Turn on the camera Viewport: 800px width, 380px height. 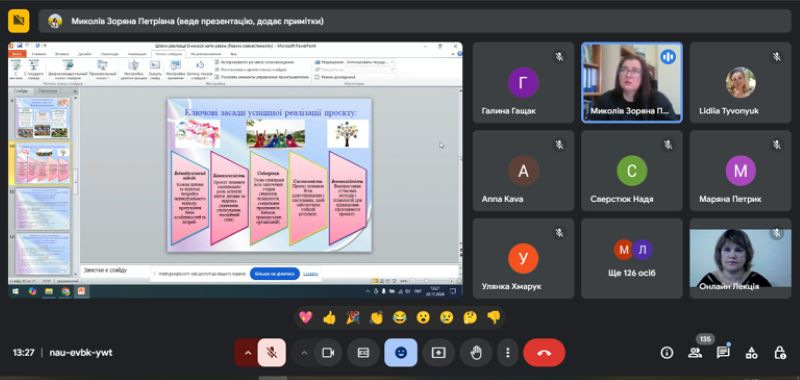click(328, 352)
